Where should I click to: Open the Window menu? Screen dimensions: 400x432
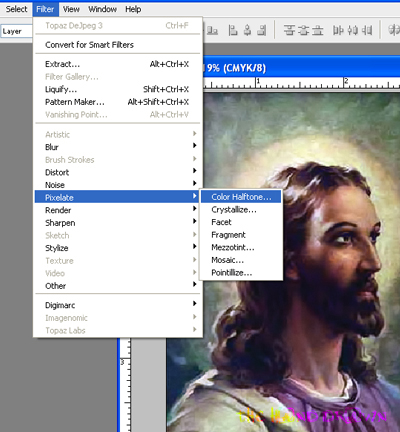(x=102, y=9)
